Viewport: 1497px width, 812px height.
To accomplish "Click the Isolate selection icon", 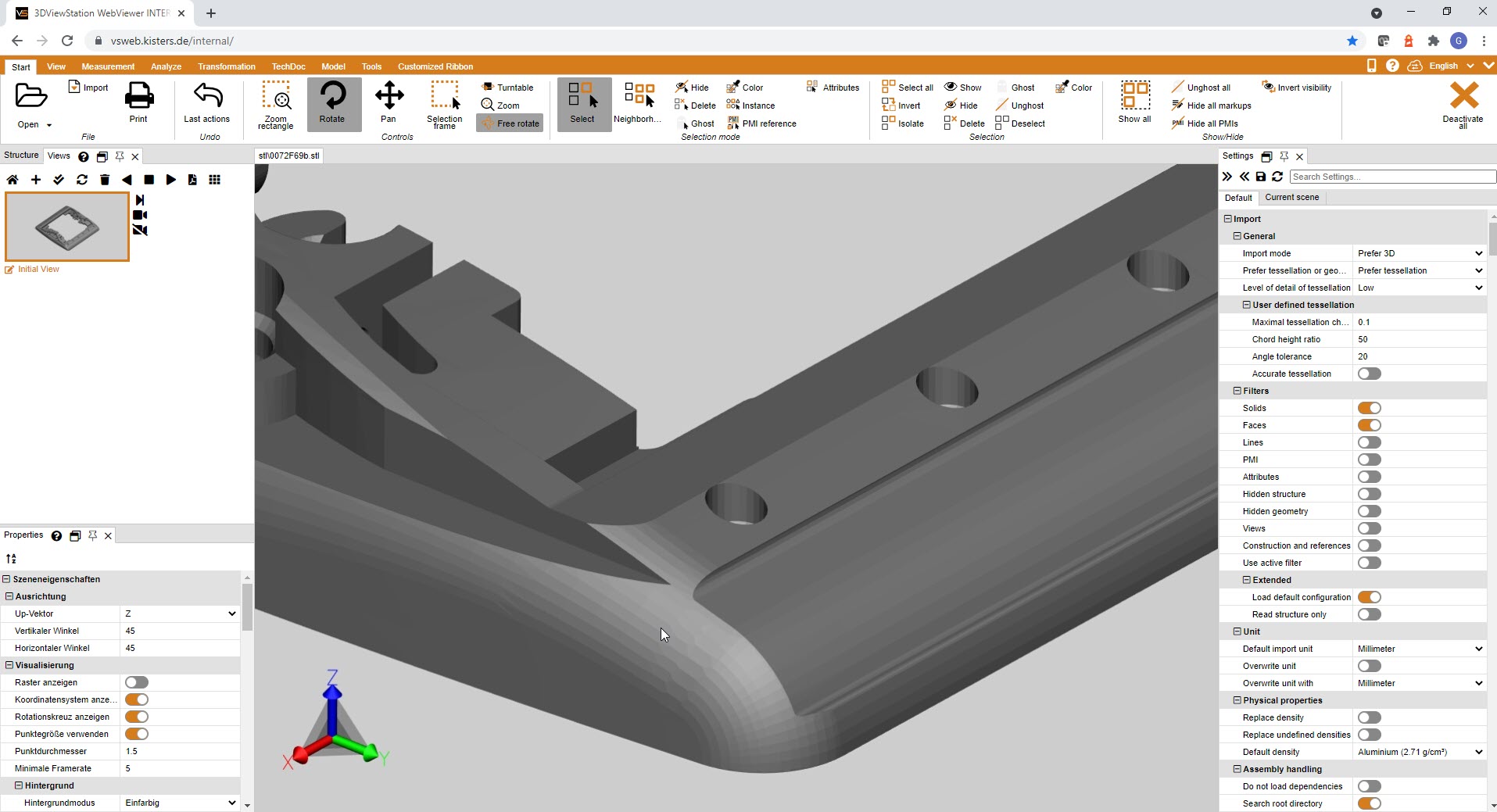I will coord(888,123).
